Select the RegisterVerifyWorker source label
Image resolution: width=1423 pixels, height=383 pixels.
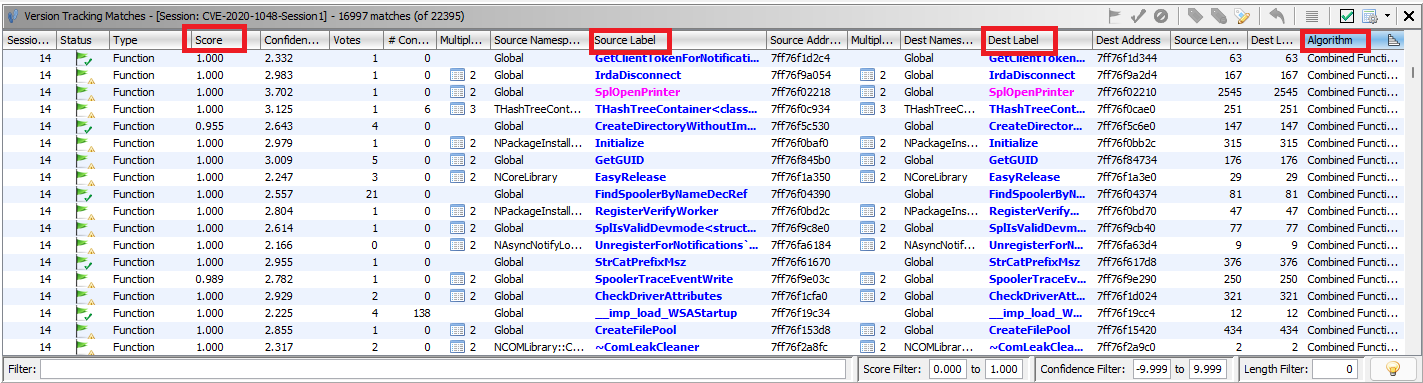tap(656, 211)
